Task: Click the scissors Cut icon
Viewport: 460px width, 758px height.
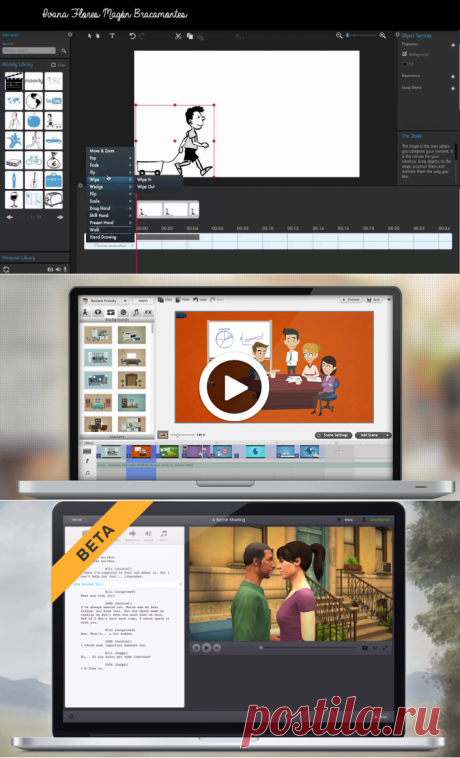Action: click(x=178, y=36)
